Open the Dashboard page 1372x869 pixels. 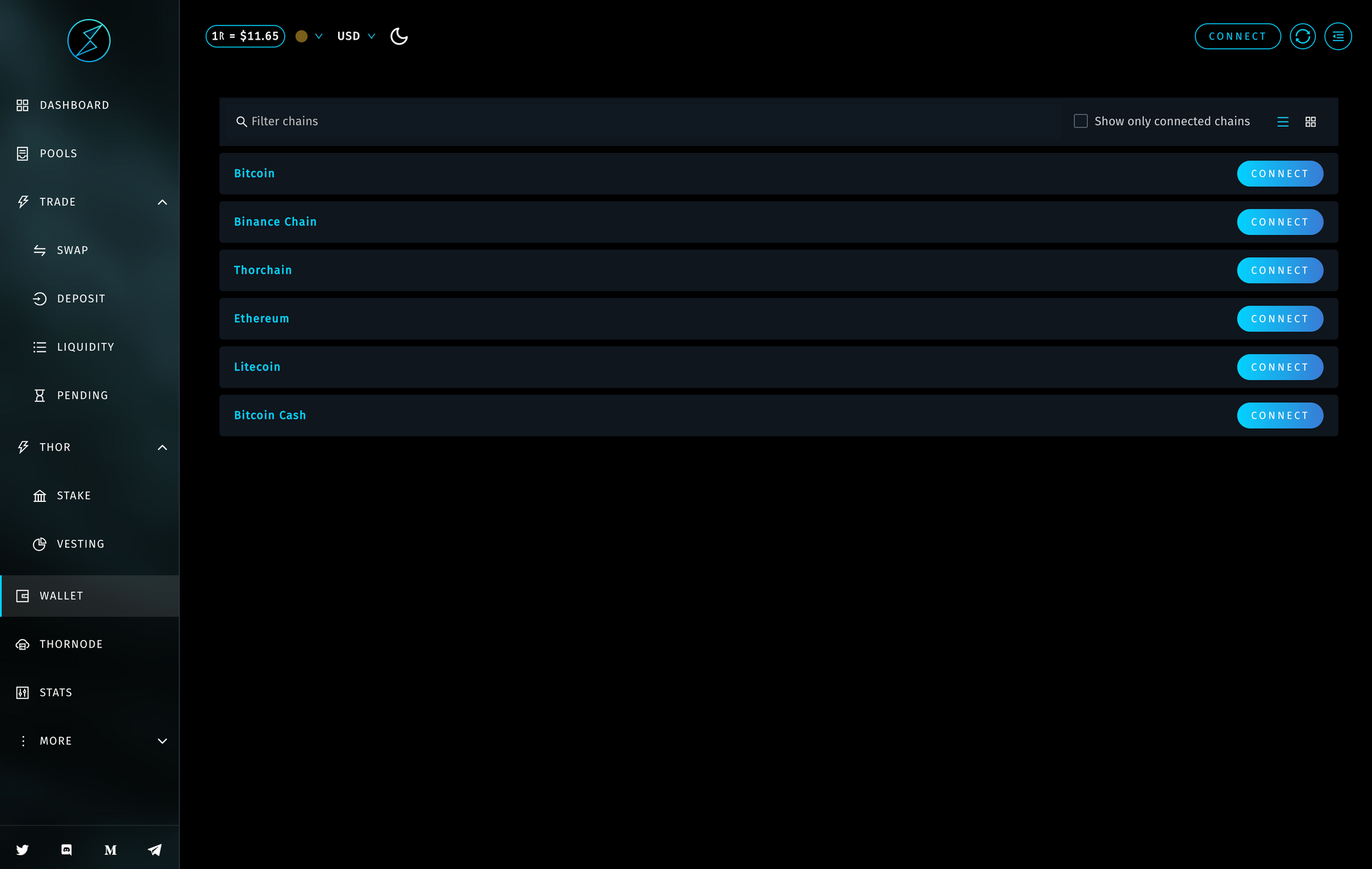tap(74, 105)
